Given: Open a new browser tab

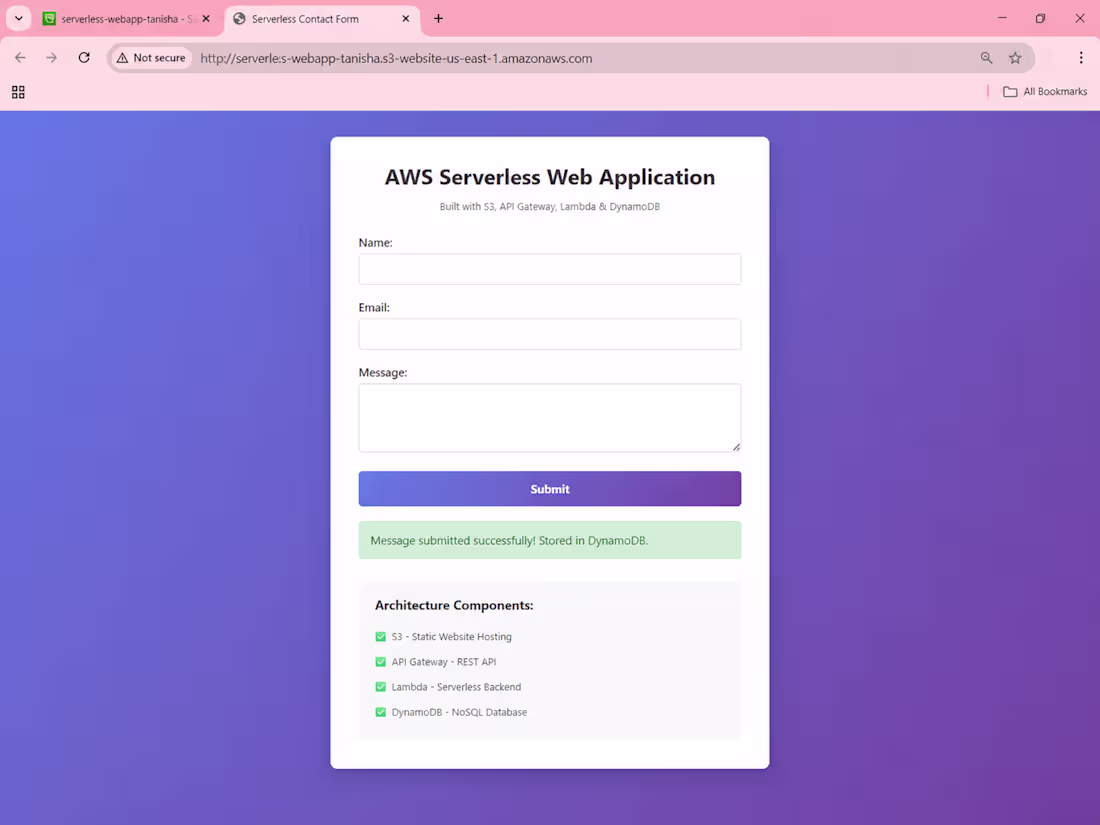Looking at the screenshot, I should pyautogui.click(x=438, y=19).
